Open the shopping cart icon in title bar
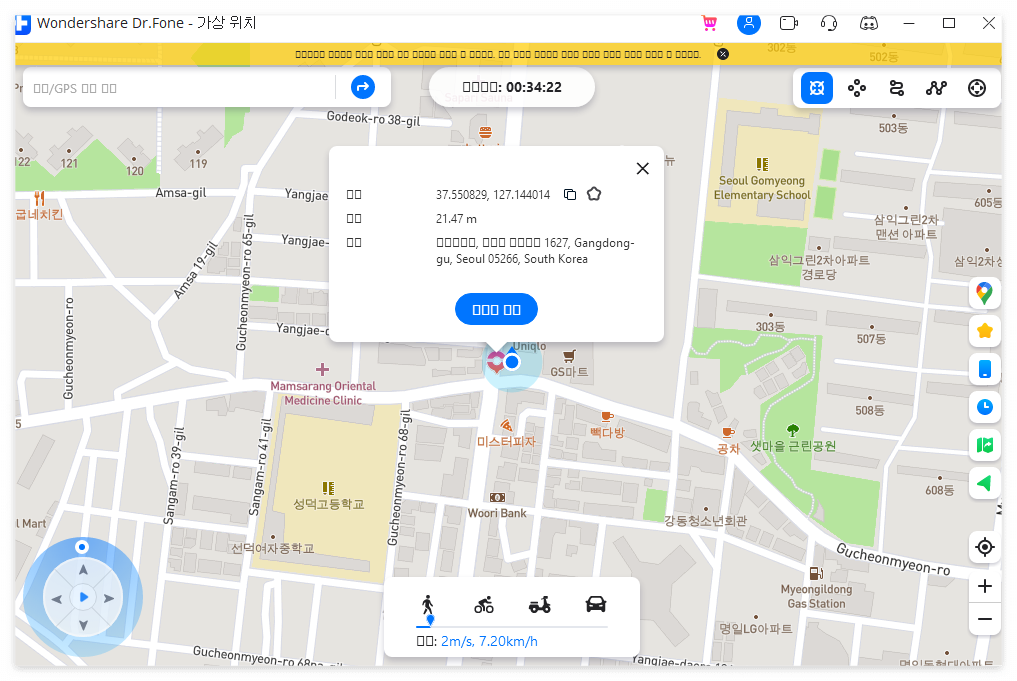This screenshot has height=681, width=1017. (x=710, y=23)
